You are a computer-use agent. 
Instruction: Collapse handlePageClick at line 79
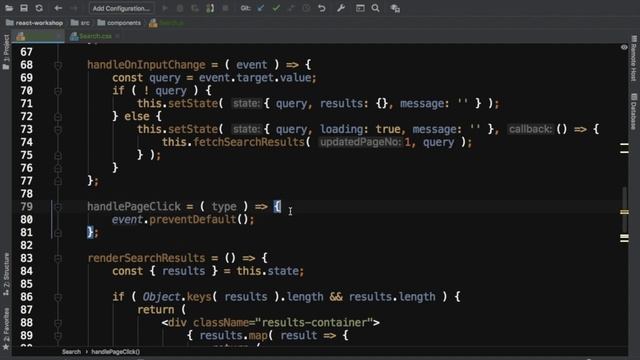(x=58, y=207)
